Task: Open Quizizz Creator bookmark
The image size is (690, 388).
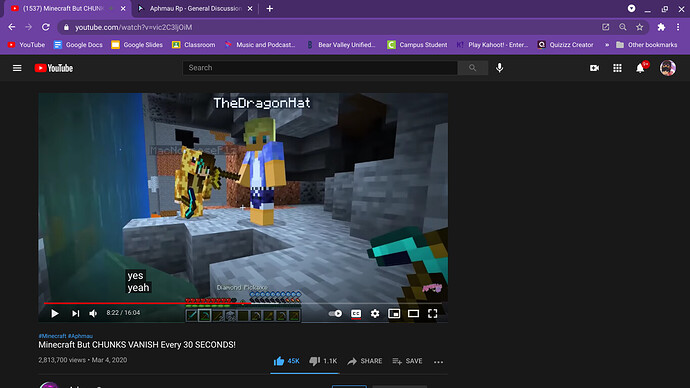Action: click(565, 45)
